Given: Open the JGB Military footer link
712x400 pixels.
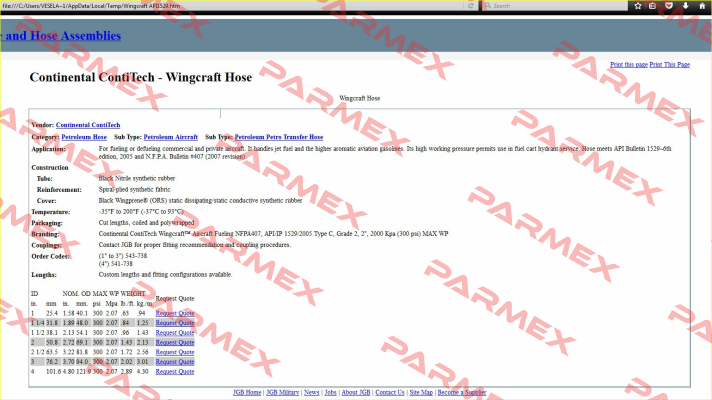Looking at the screenshot, I should click(282, 392).
